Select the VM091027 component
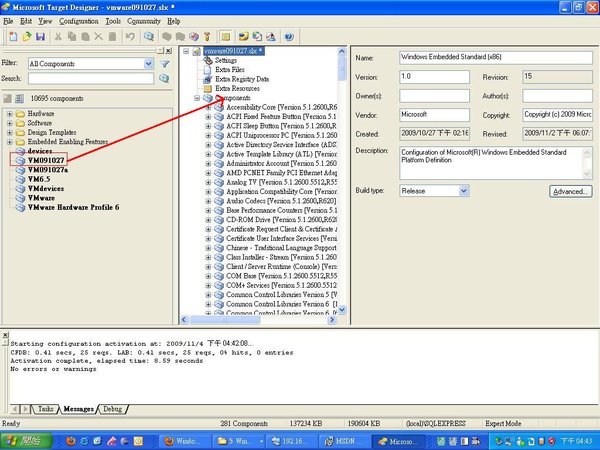This screenshot has height=450, width=600. click(46, 160)
